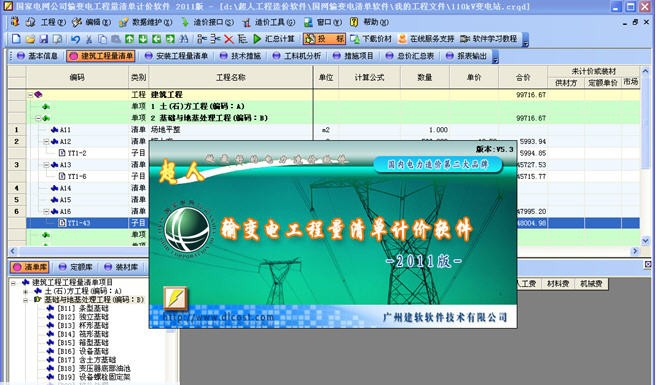Click the 下载价材 download icon
The image size is (656, 385).
(355, 39)
